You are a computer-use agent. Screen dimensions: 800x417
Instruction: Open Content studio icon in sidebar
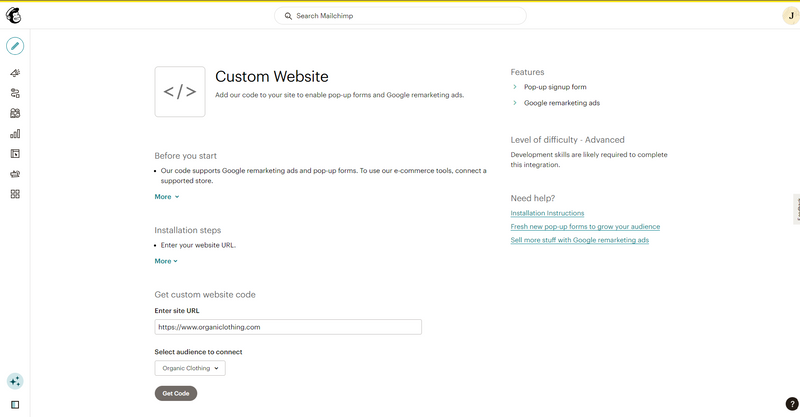tap(15, 174)
